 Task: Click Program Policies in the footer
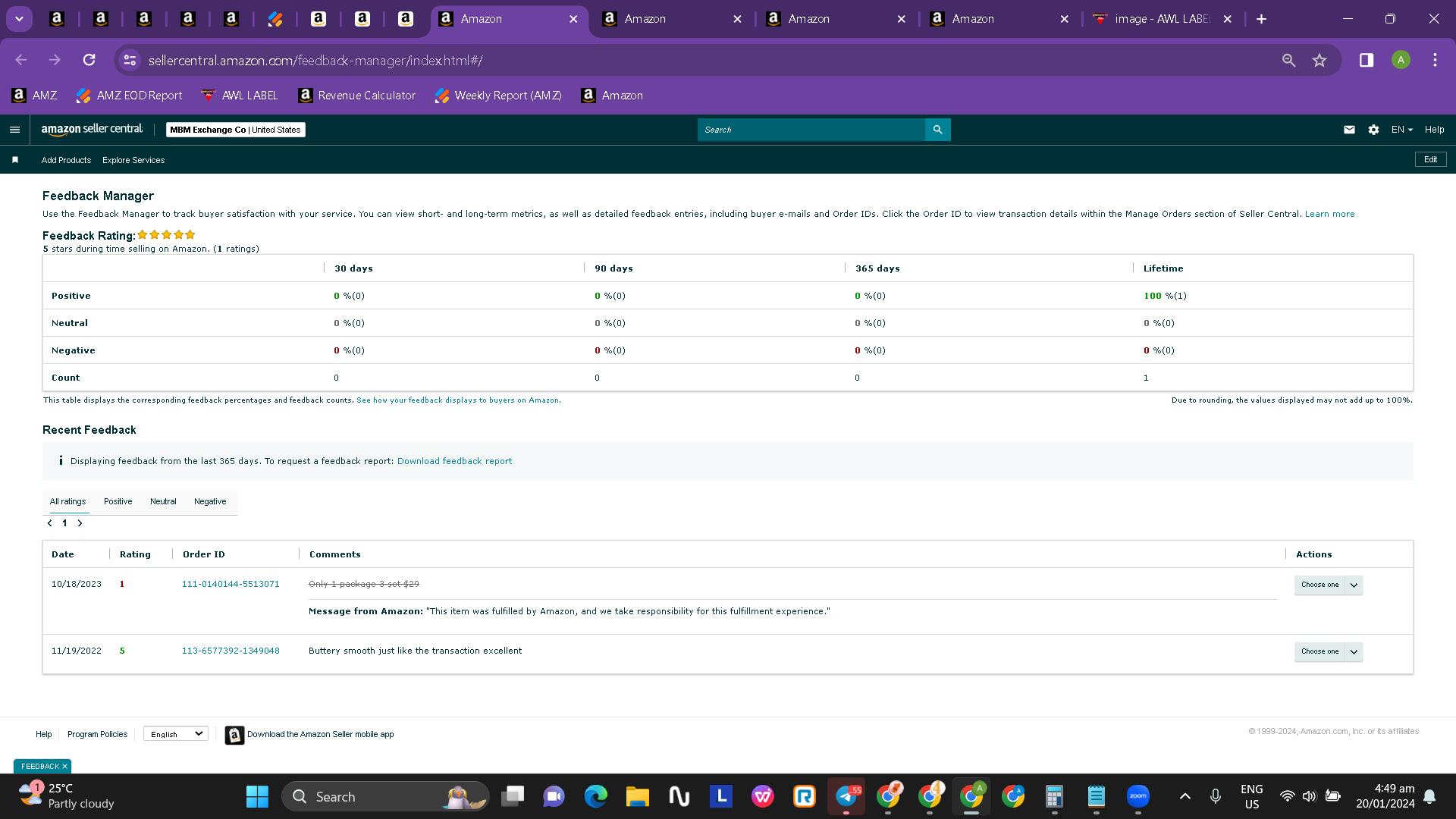tap(97, 734)
